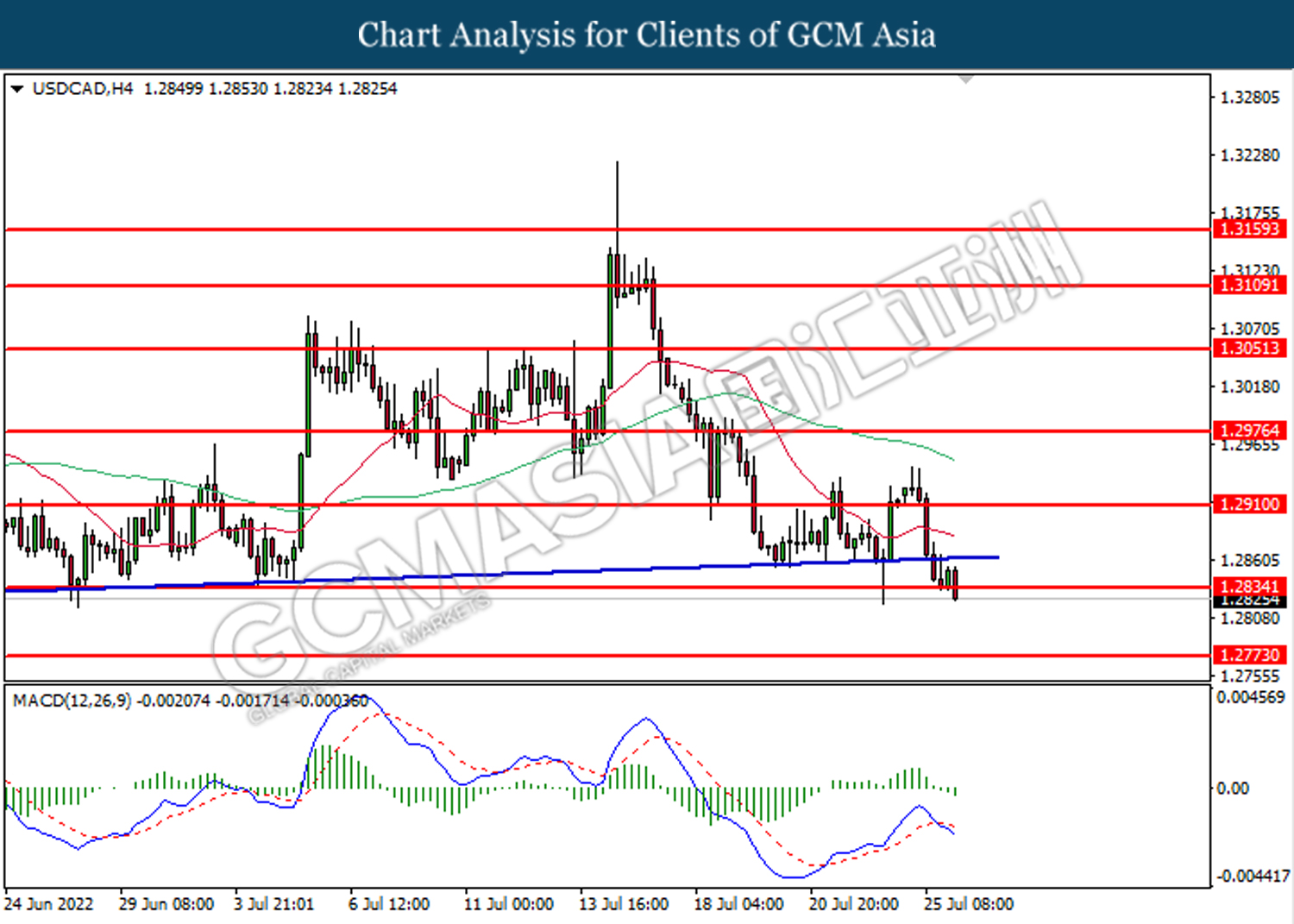The image size is (1294, 924).
Task: Select the 1.28341 support price label
Action: [x=1249, y=587]
